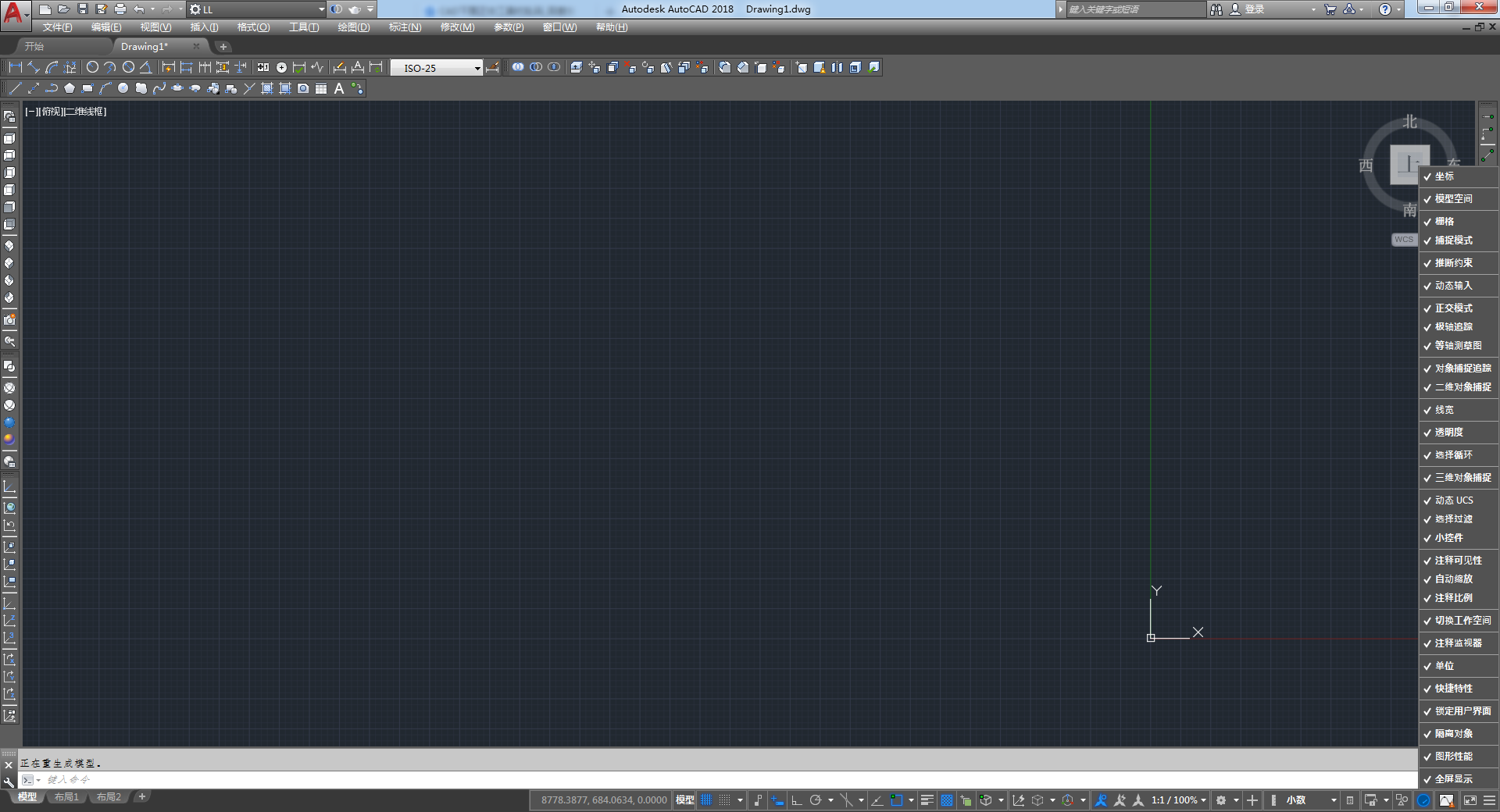Screen dimensions: 1500x812
Task: Select the Hatch tool
Action: coord(267,88)
